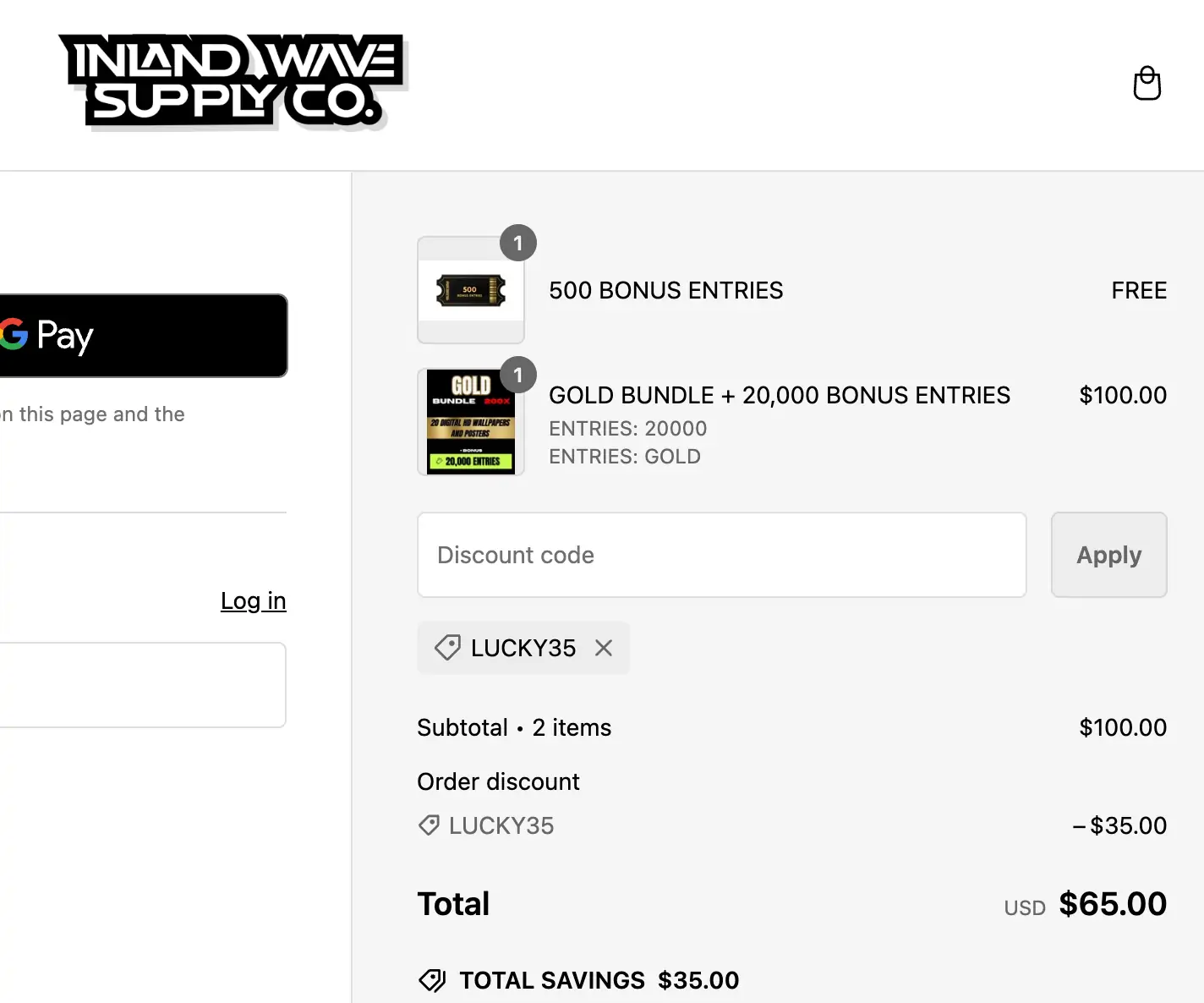
Task: Click the Order discount LUCKY35 tag icon
Action: click(x=430, y=825)
